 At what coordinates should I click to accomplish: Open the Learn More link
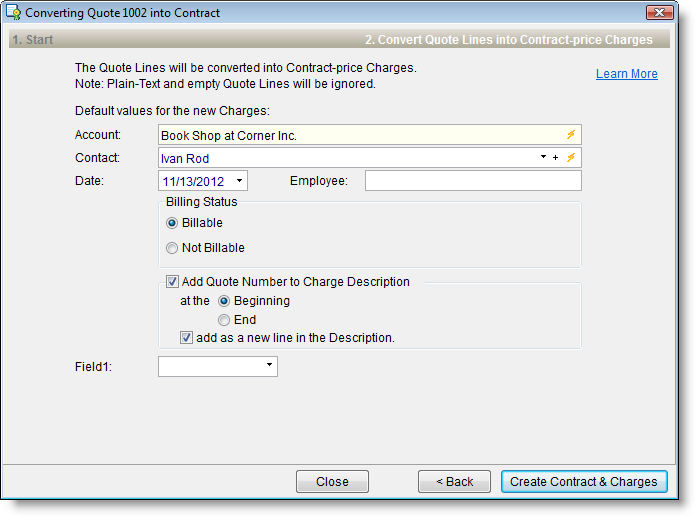click(x=626, y=74)
